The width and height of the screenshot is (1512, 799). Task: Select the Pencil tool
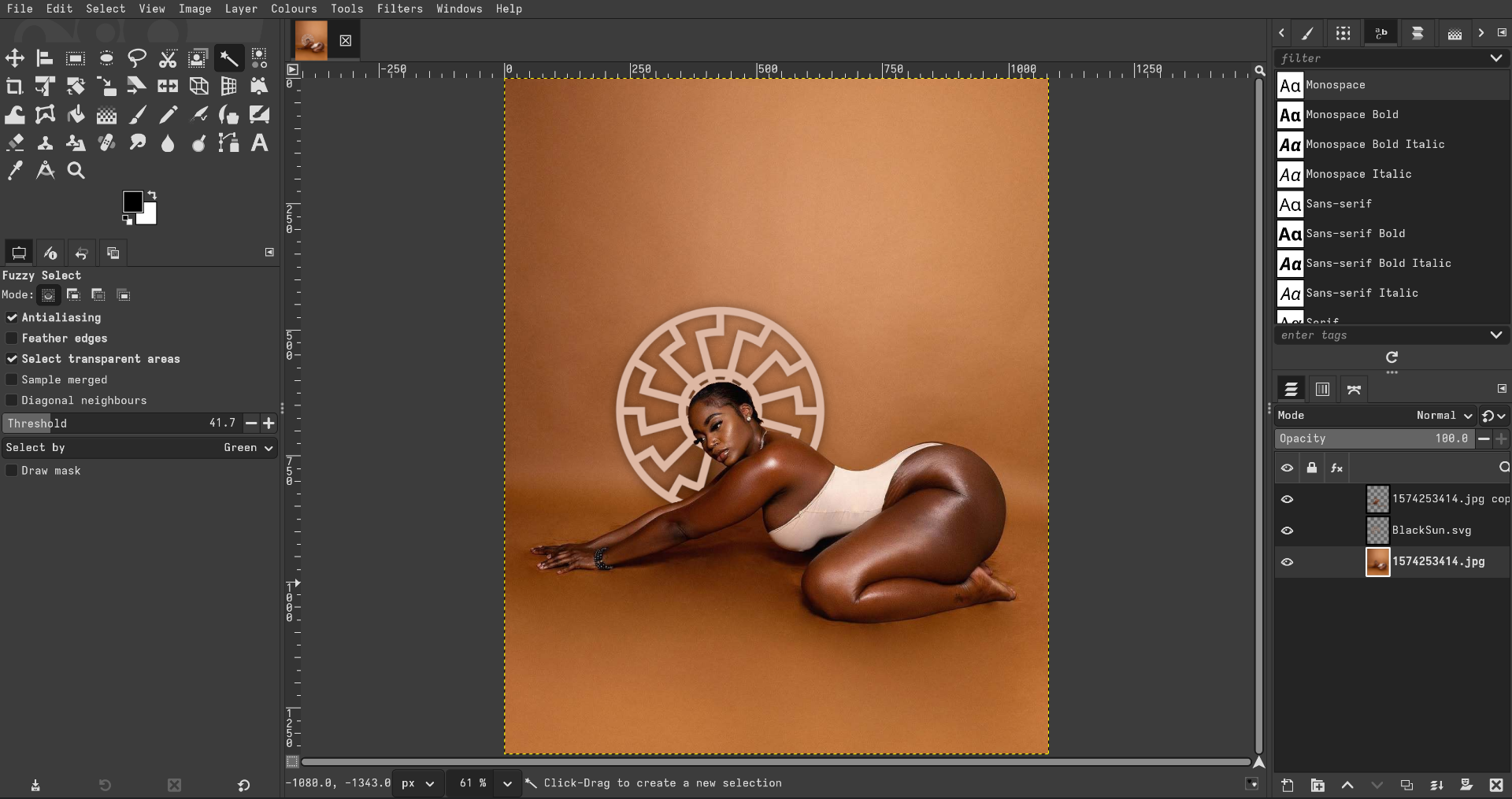coord(168,115)
